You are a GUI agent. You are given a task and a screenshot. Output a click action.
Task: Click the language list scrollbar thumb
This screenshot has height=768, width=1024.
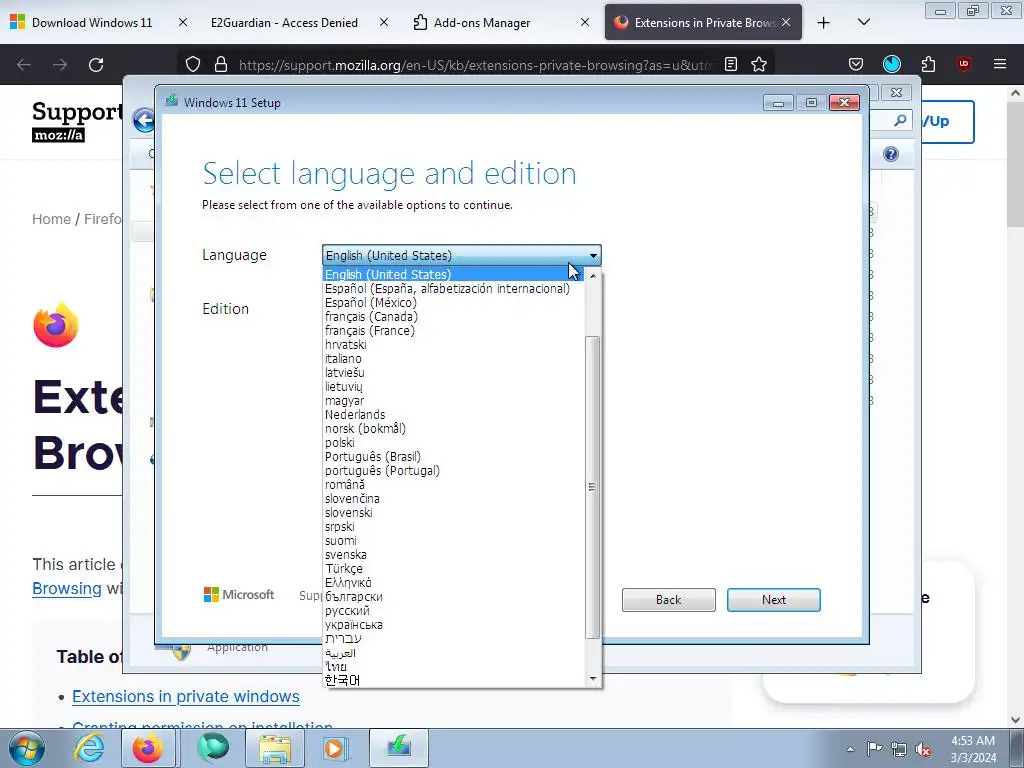(x=592, y=487)
